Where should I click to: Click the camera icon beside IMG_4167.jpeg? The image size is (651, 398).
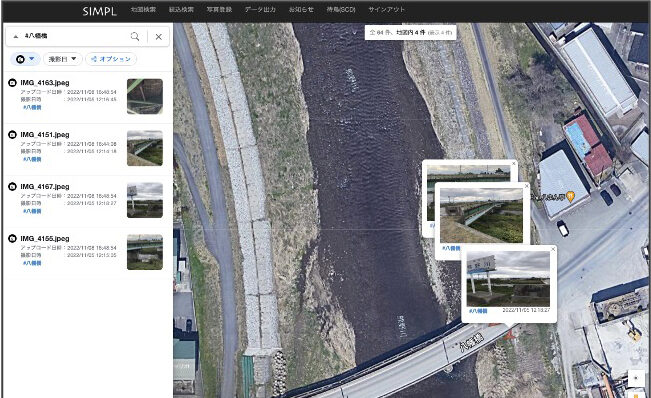click(12, 186)
